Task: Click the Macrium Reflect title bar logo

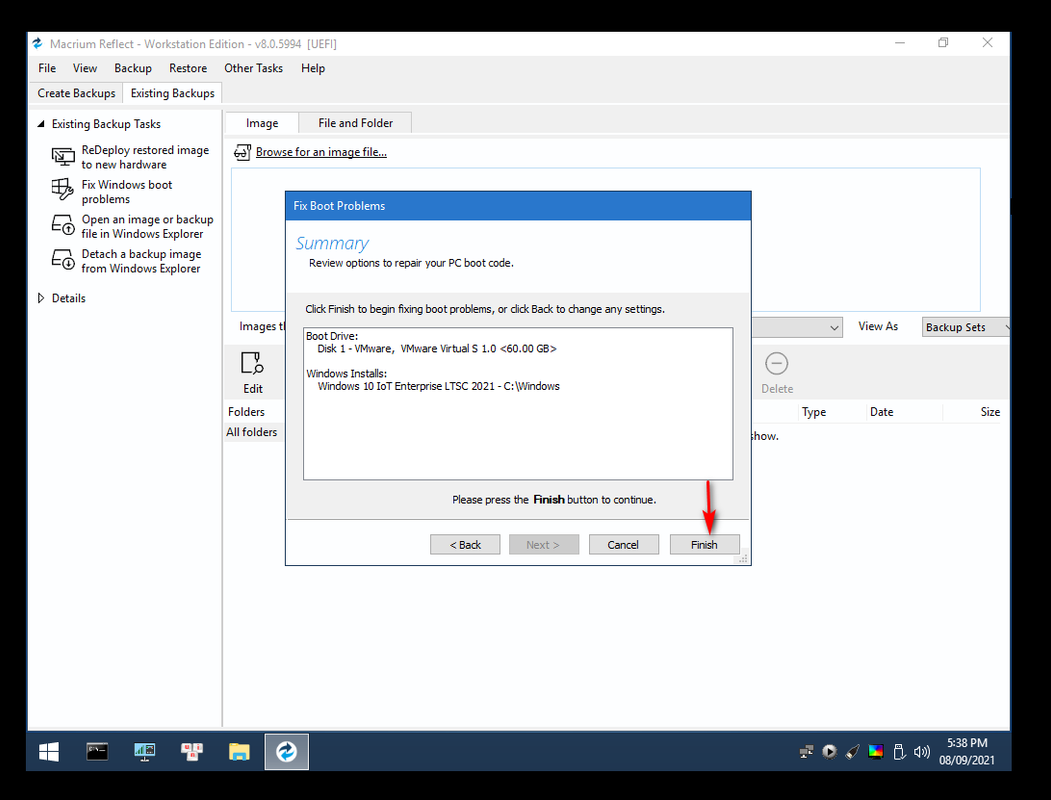Action: click(38, 44)
